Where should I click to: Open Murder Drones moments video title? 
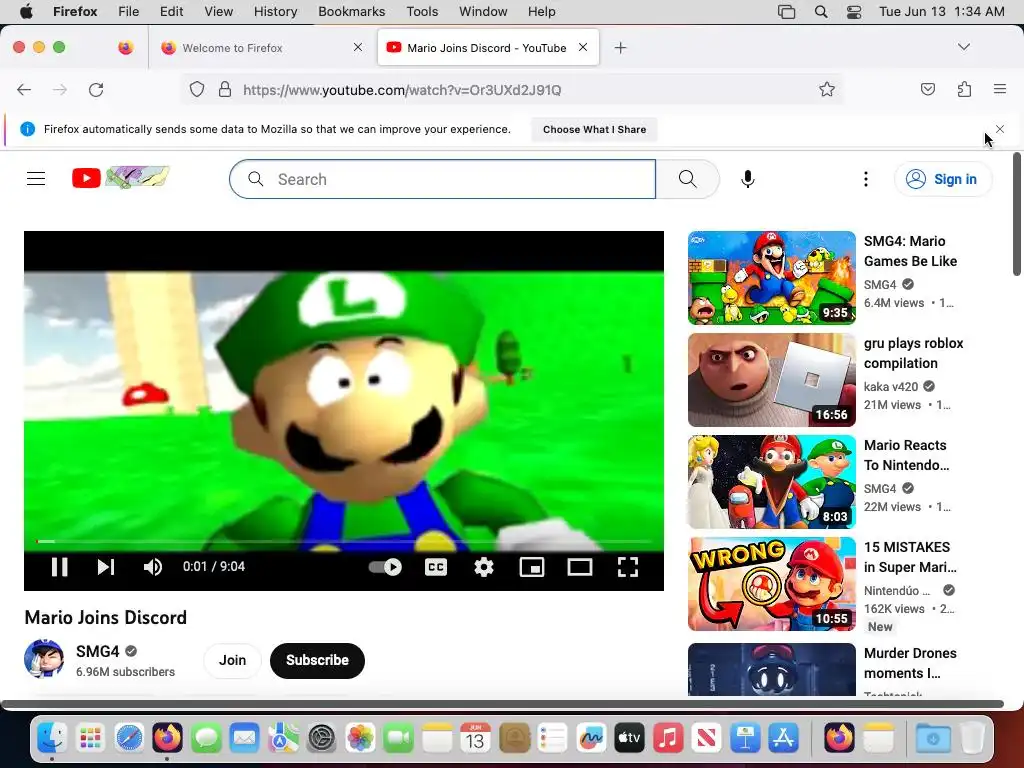coord(910,663)
